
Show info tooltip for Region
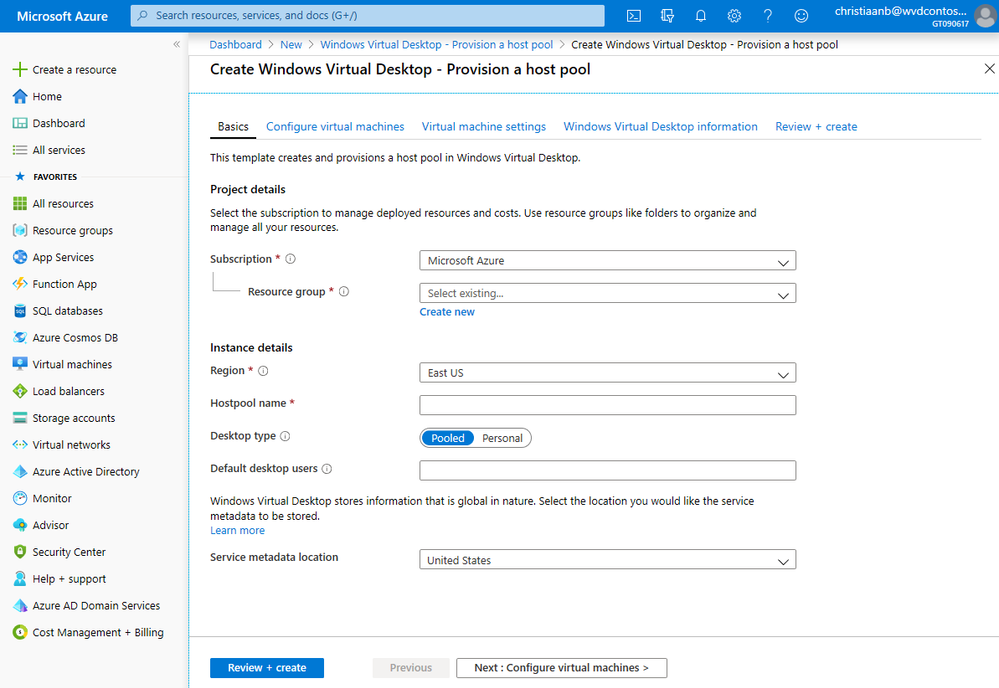(x=263, y=370)
